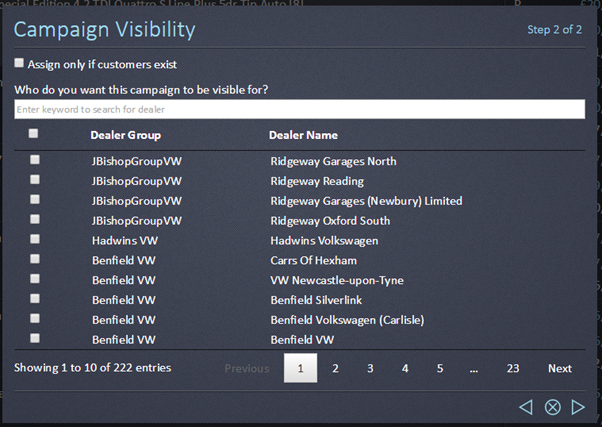The image size is (602, 427).
Task: Click the Next pagination button
Action: [560, 368]
